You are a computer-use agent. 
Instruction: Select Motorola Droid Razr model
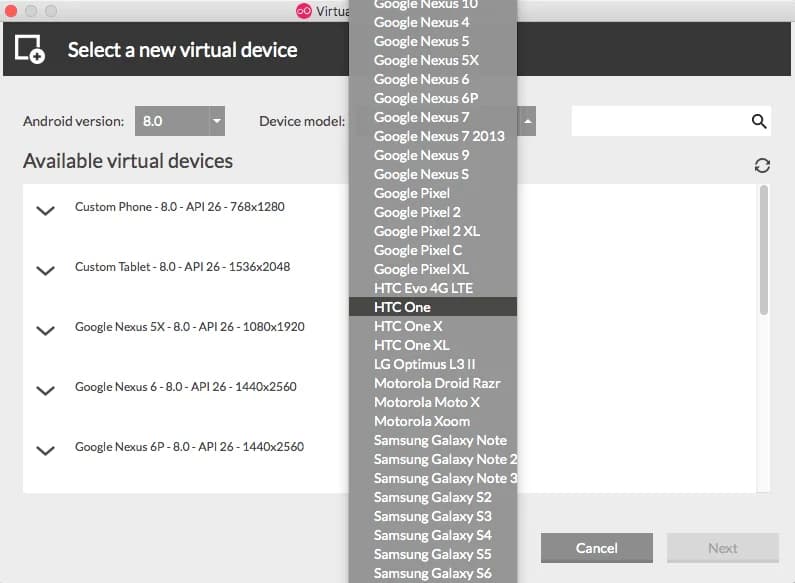(433, 383)
